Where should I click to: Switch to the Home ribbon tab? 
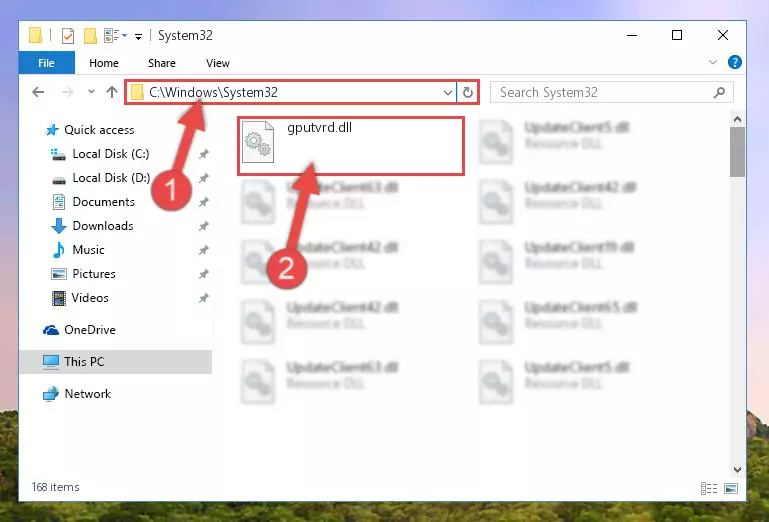click(x=103, y=63)
